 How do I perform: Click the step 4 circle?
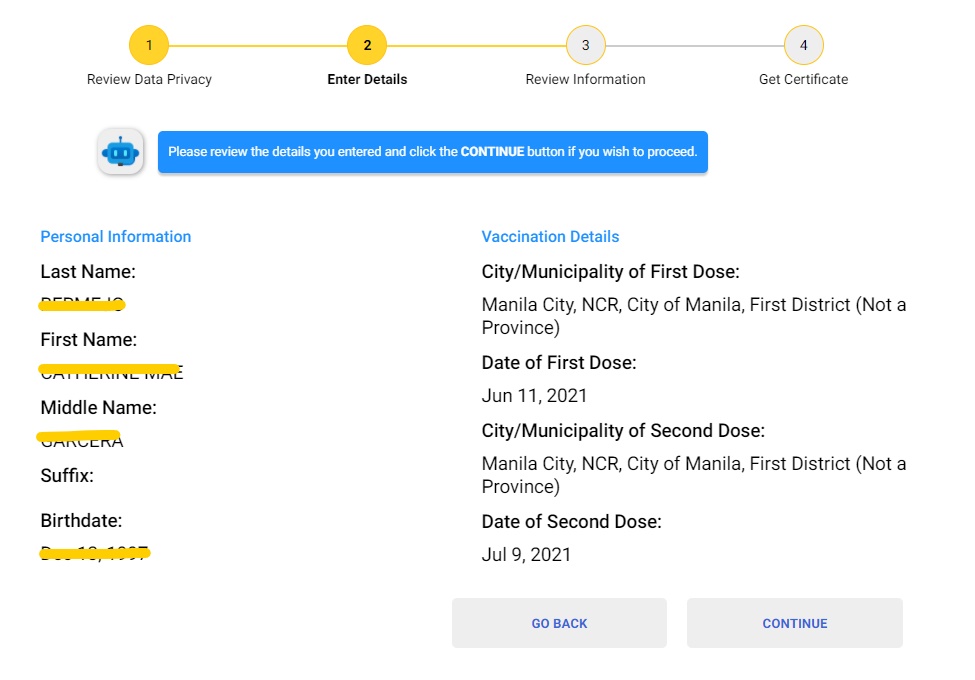(803, 45)
